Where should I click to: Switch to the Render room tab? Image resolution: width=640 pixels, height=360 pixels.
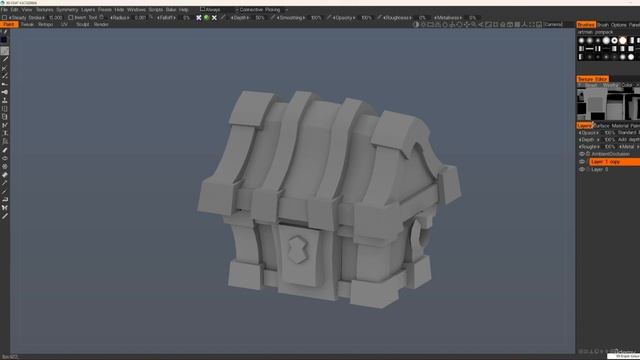pyautogui.click(x=101, y=24)
